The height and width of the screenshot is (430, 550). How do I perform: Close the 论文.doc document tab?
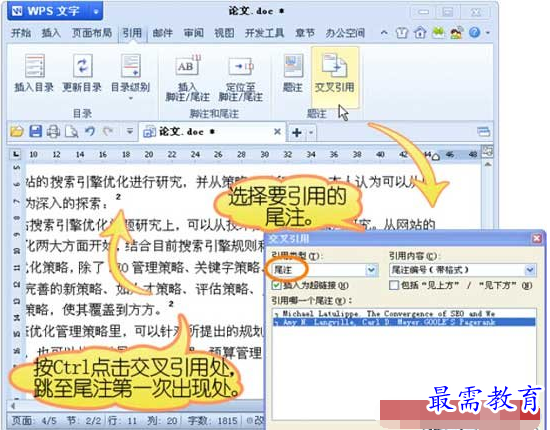(x=277, y=132)
